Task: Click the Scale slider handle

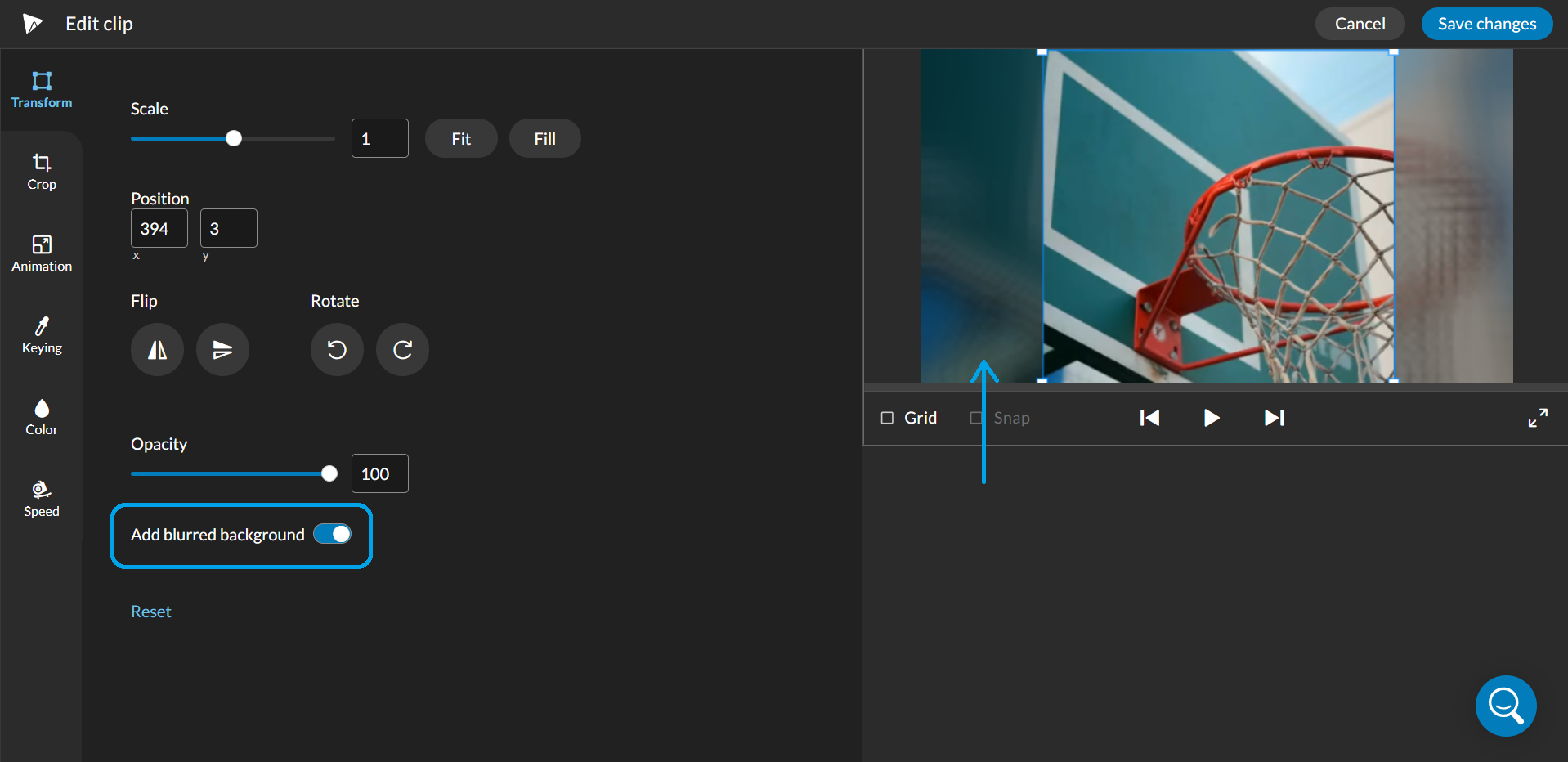Action: (234, 138)
